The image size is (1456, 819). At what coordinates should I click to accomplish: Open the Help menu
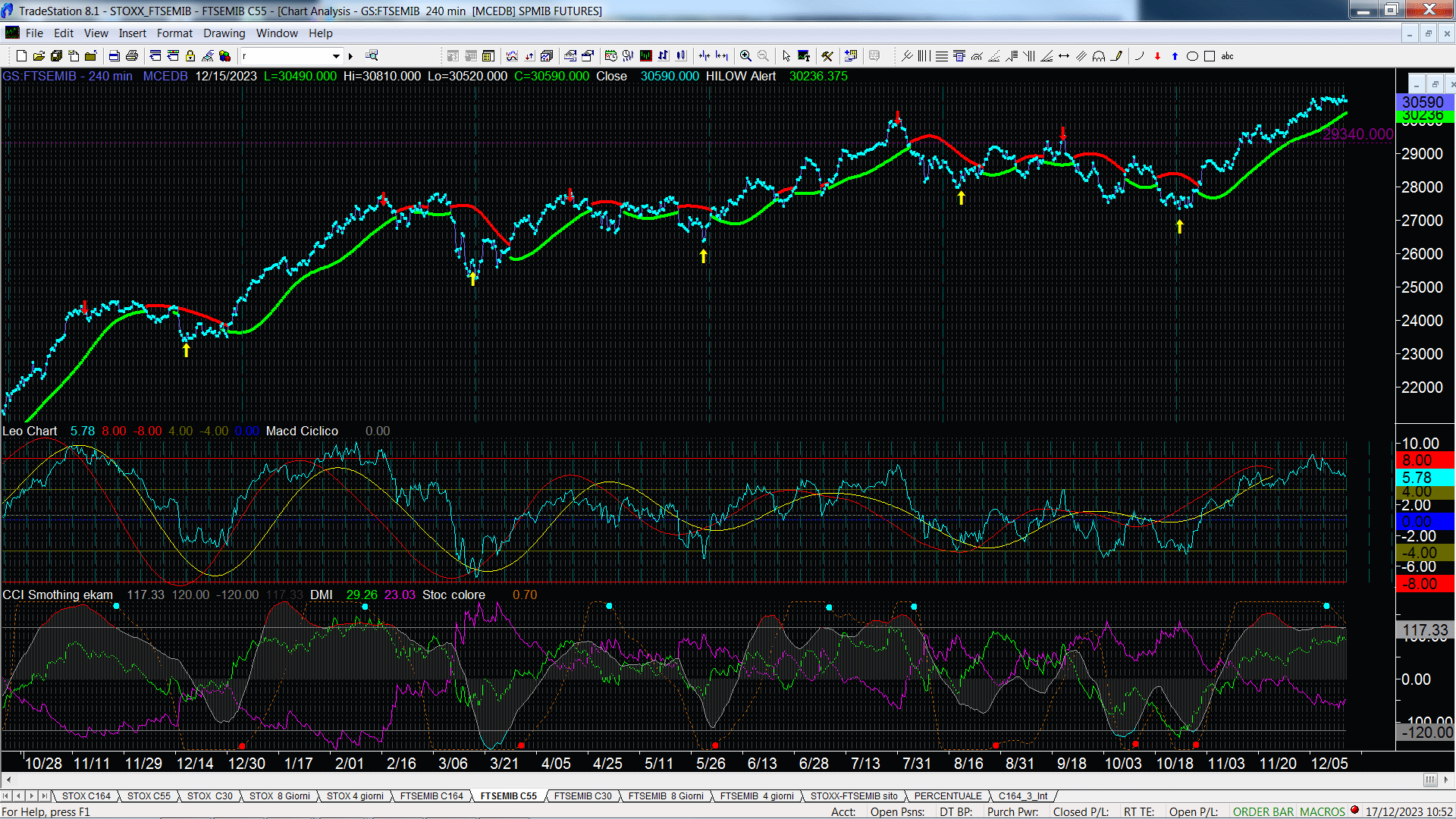point(321,33)
